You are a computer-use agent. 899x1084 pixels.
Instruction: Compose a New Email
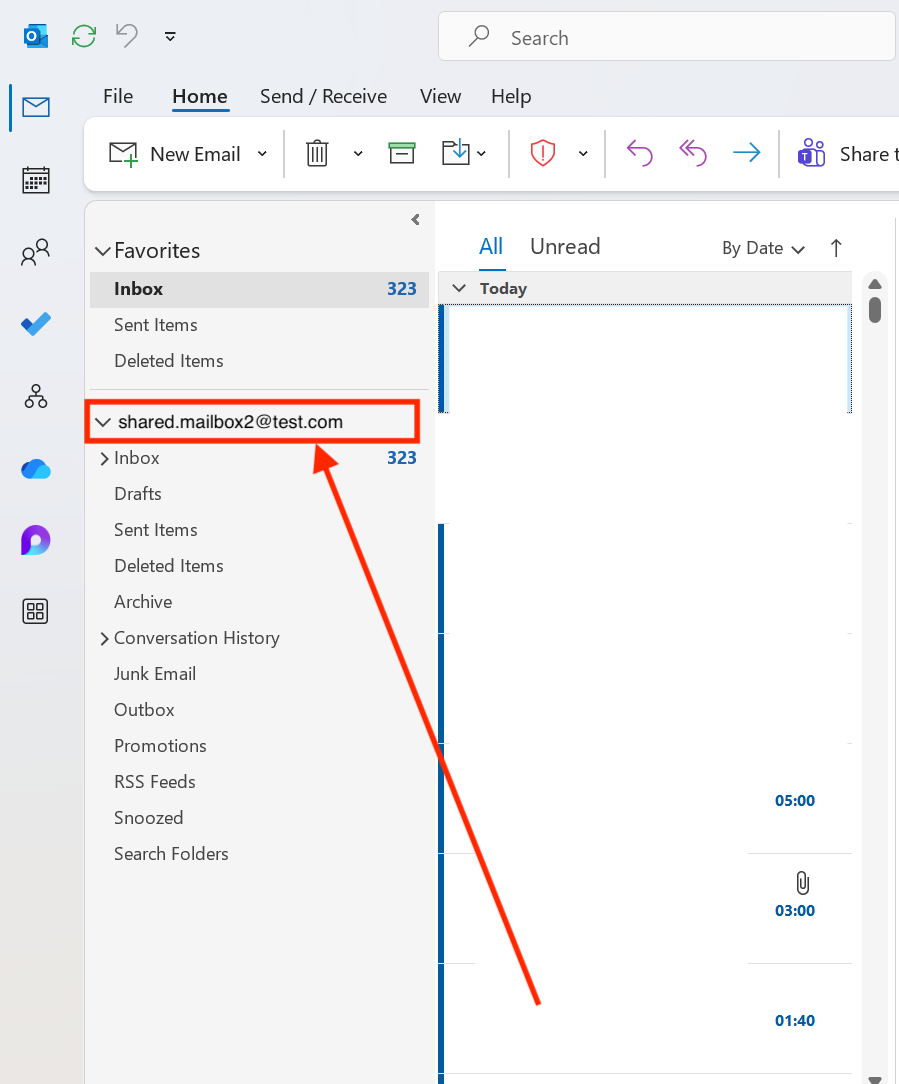(x=180, y=153)
